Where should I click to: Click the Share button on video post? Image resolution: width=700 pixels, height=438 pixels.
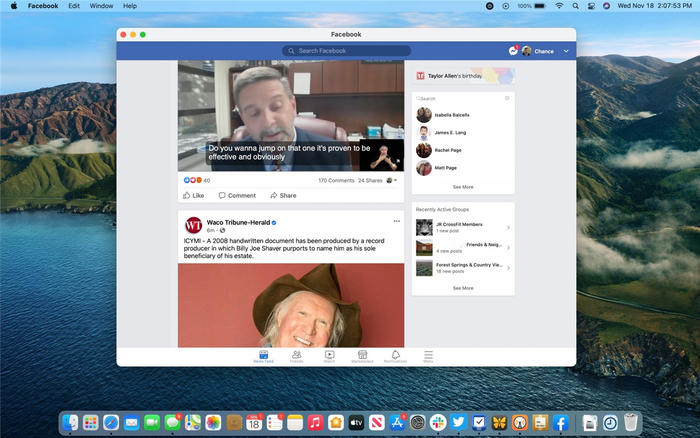(x=283, y=196)
